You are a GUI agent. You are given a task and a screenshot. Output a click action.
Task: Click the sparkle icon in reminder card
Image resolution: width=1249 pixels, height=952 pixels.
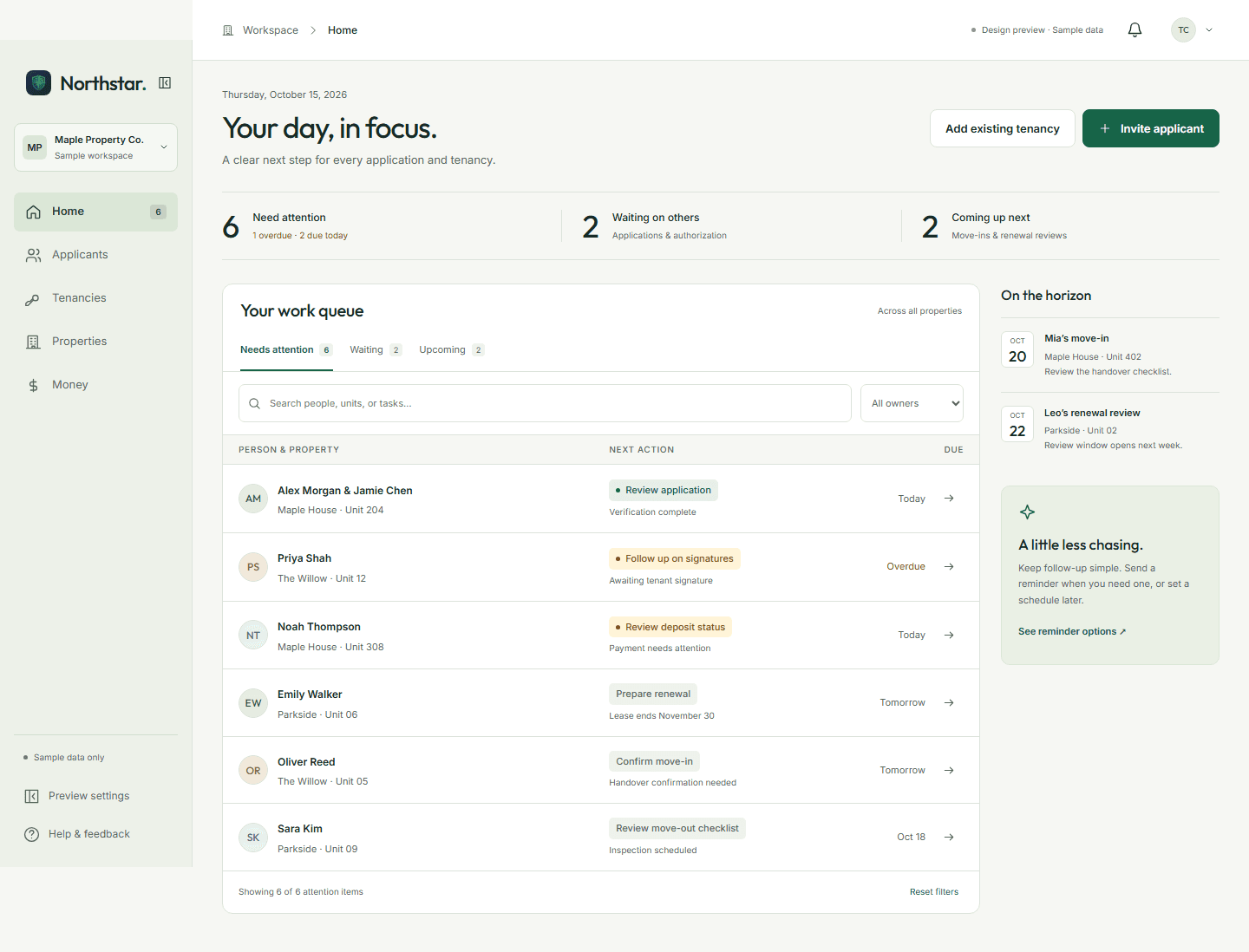pos(1027,512)
